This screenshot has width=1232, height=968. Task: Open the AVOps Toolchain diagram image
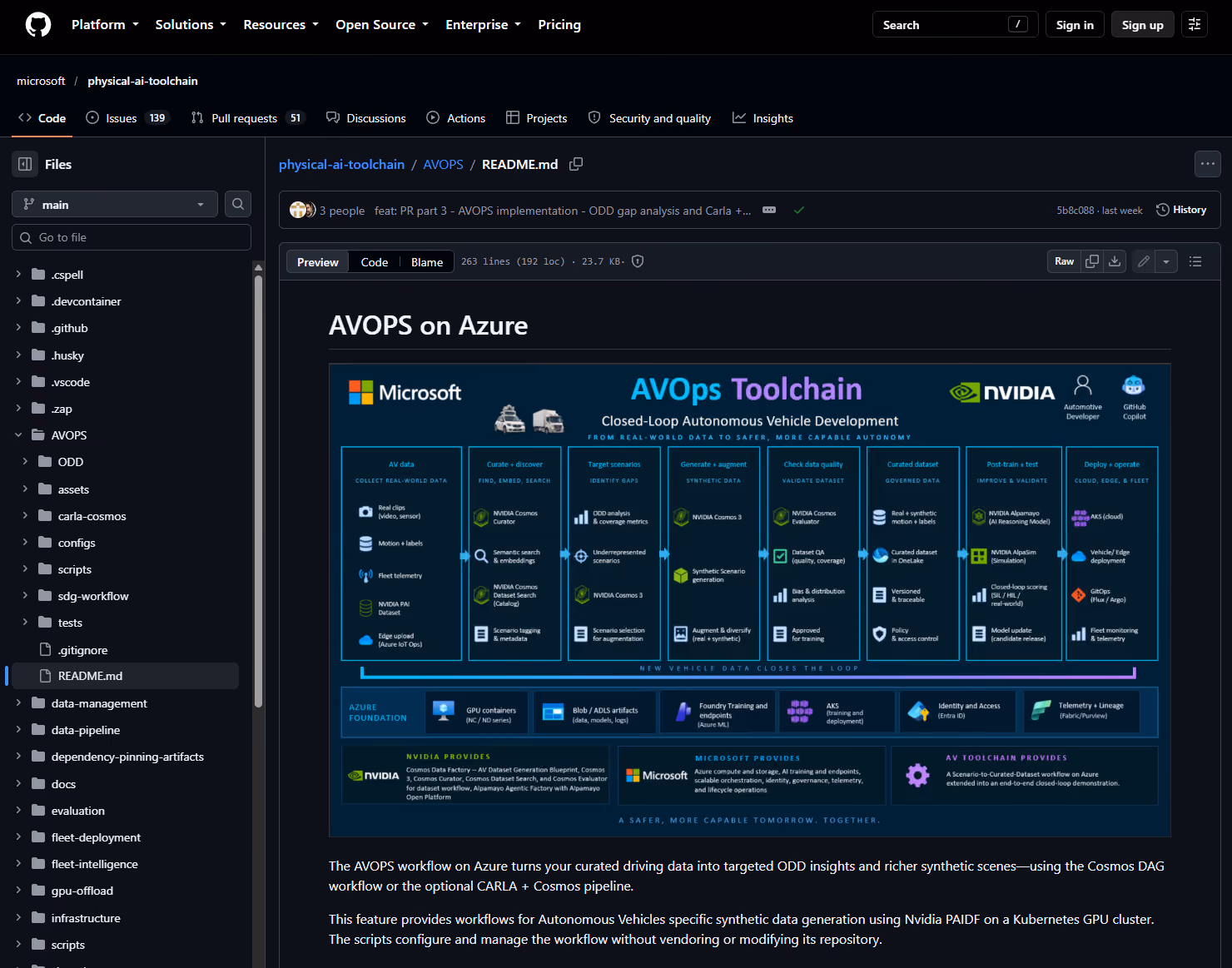[750, 600]
